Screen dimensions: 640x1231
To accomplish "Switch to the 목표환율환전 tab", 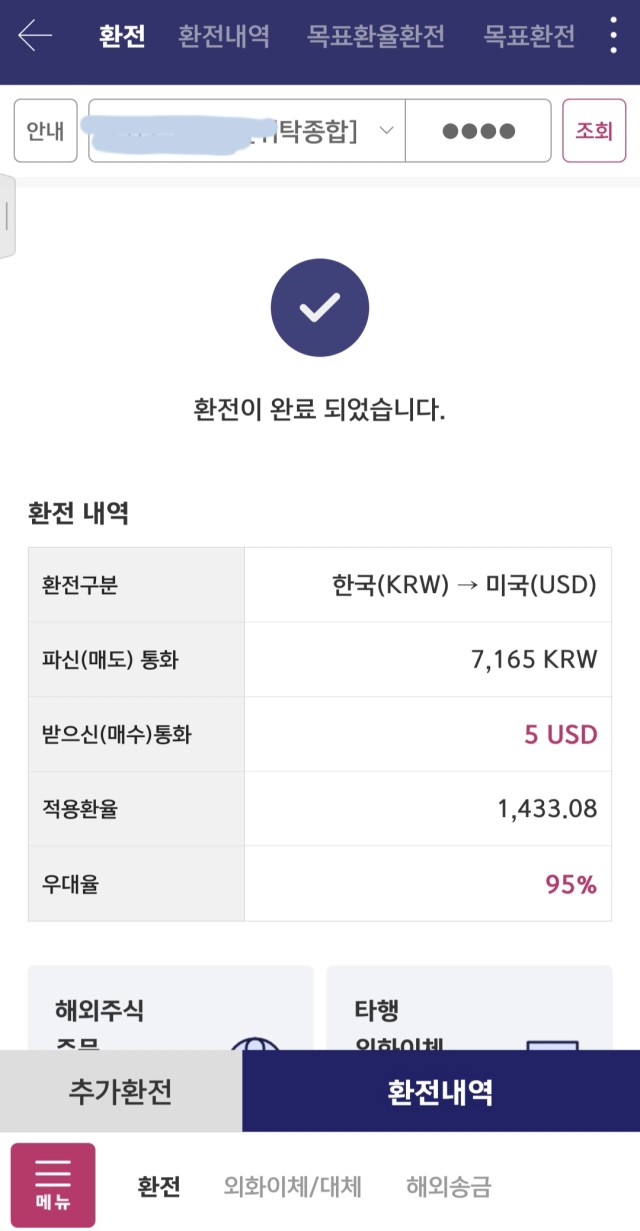I will (376, 37).
